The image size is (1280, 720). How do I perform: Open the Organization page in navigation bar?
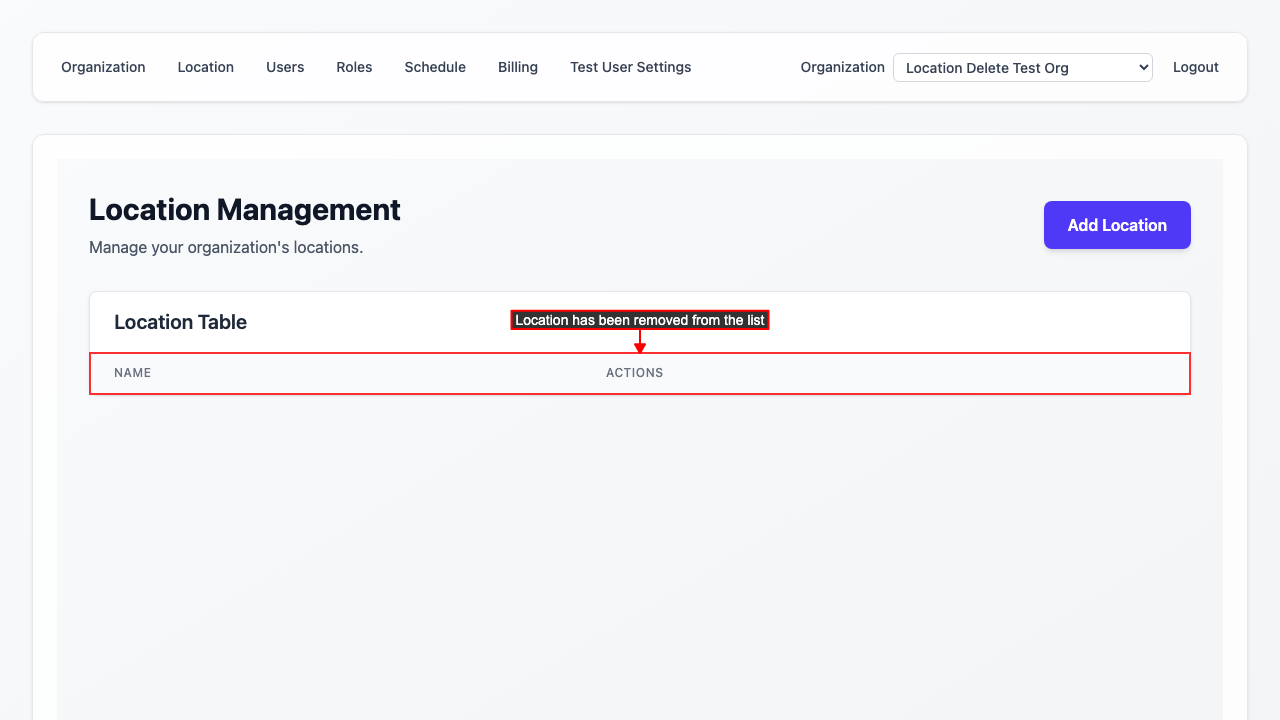pyautogui.click(x=103, y=67)
